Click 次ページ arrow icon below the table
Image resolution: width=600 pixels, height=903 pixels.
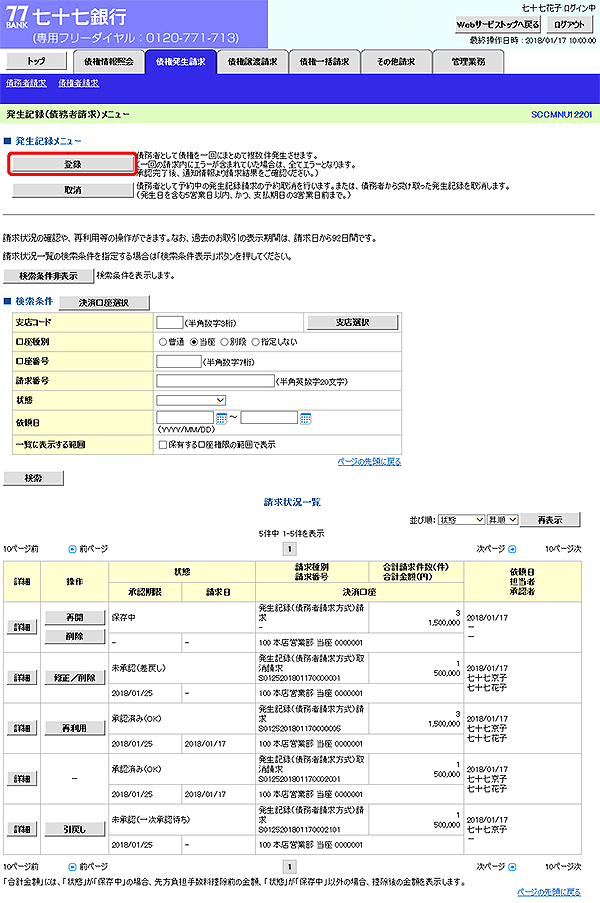[x=512, y=867]
